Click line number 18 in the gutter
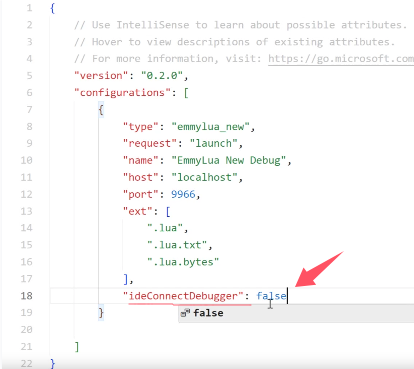This screenshot has width=414, height=369. point(26,296)
